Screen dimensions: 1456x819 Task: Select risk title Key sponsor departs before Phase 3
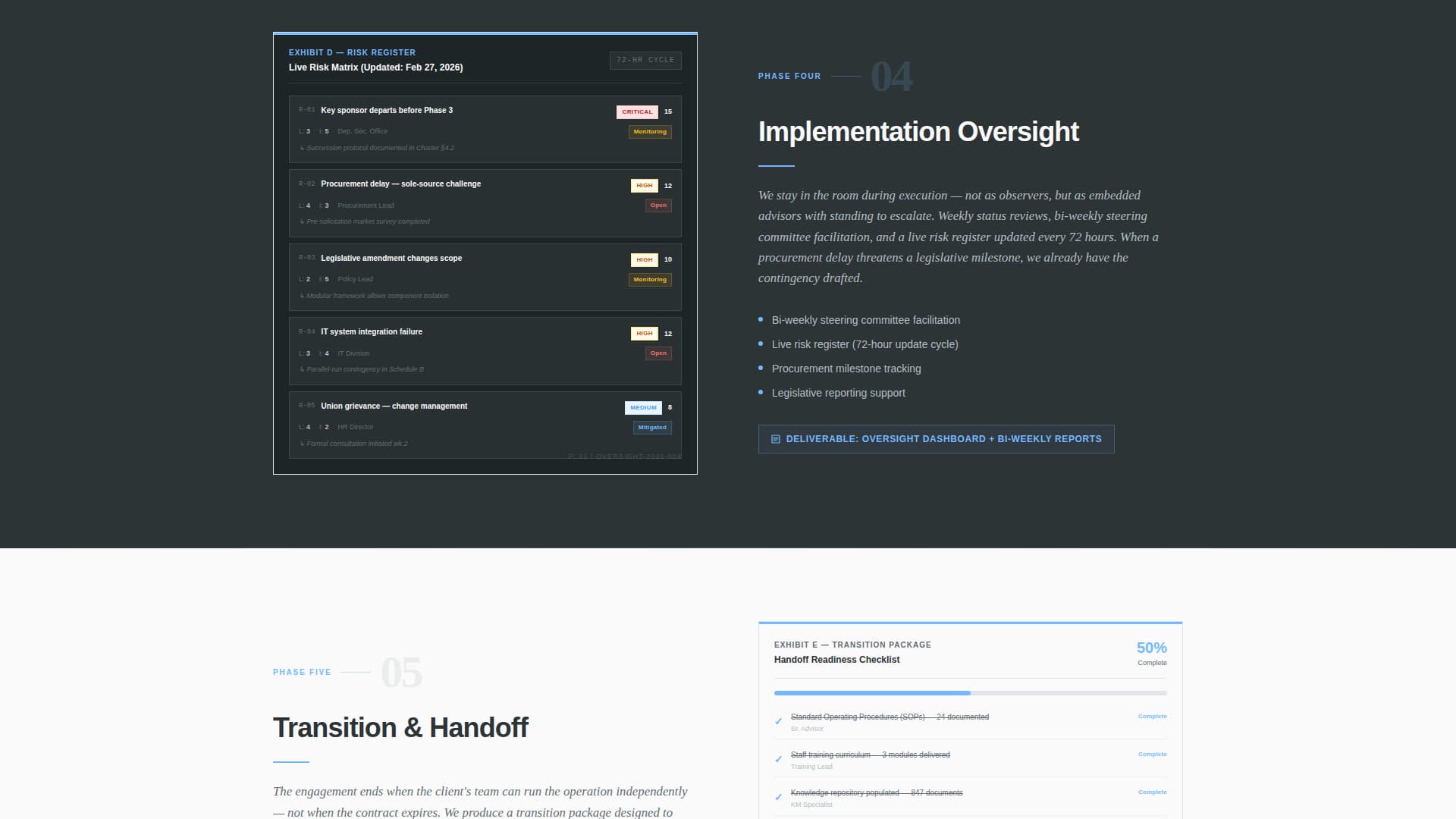(387, 111)
